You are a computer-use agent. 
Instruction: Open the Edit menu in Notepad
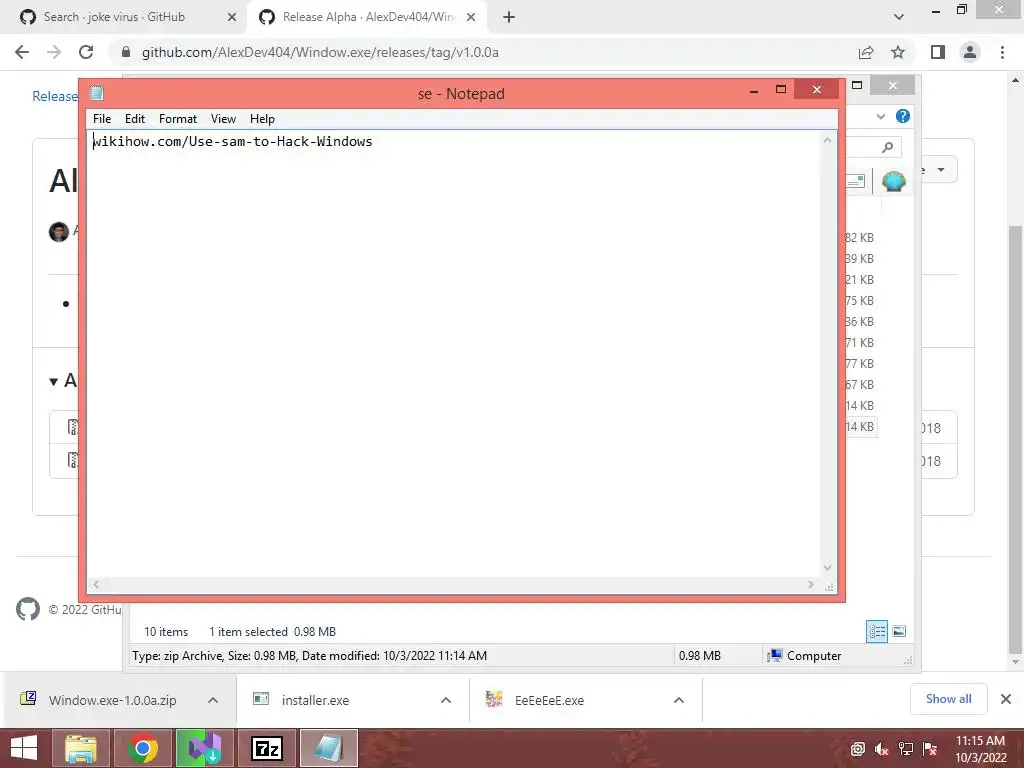(x=135, y=119)
